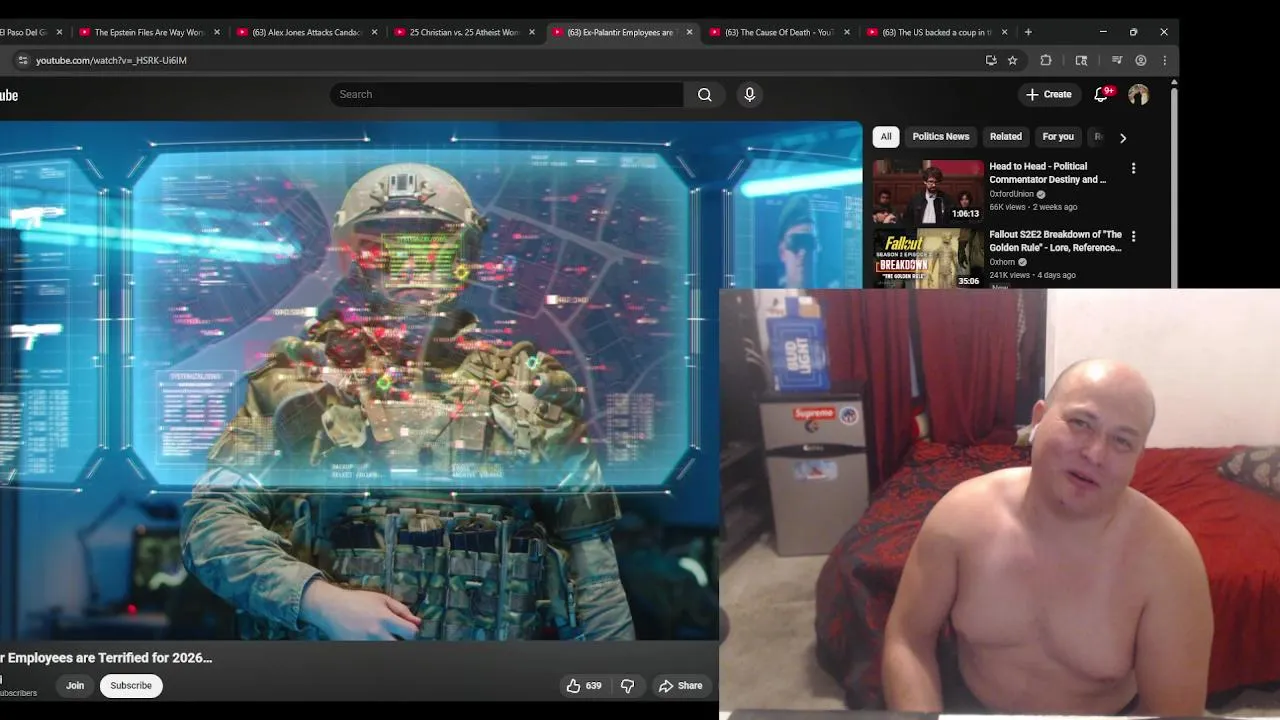Click the video title Employees are Terrified for 2026
Screen dimensions: 1280x720
[x=106, y=658]
